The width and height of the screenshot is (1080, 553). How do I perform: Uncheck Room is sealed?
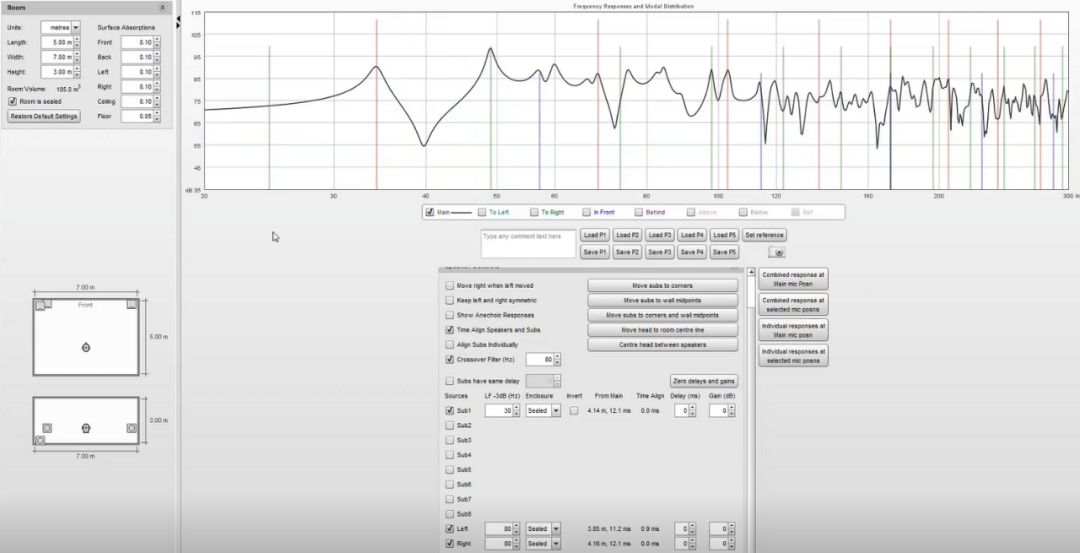(x=12, y=101)
